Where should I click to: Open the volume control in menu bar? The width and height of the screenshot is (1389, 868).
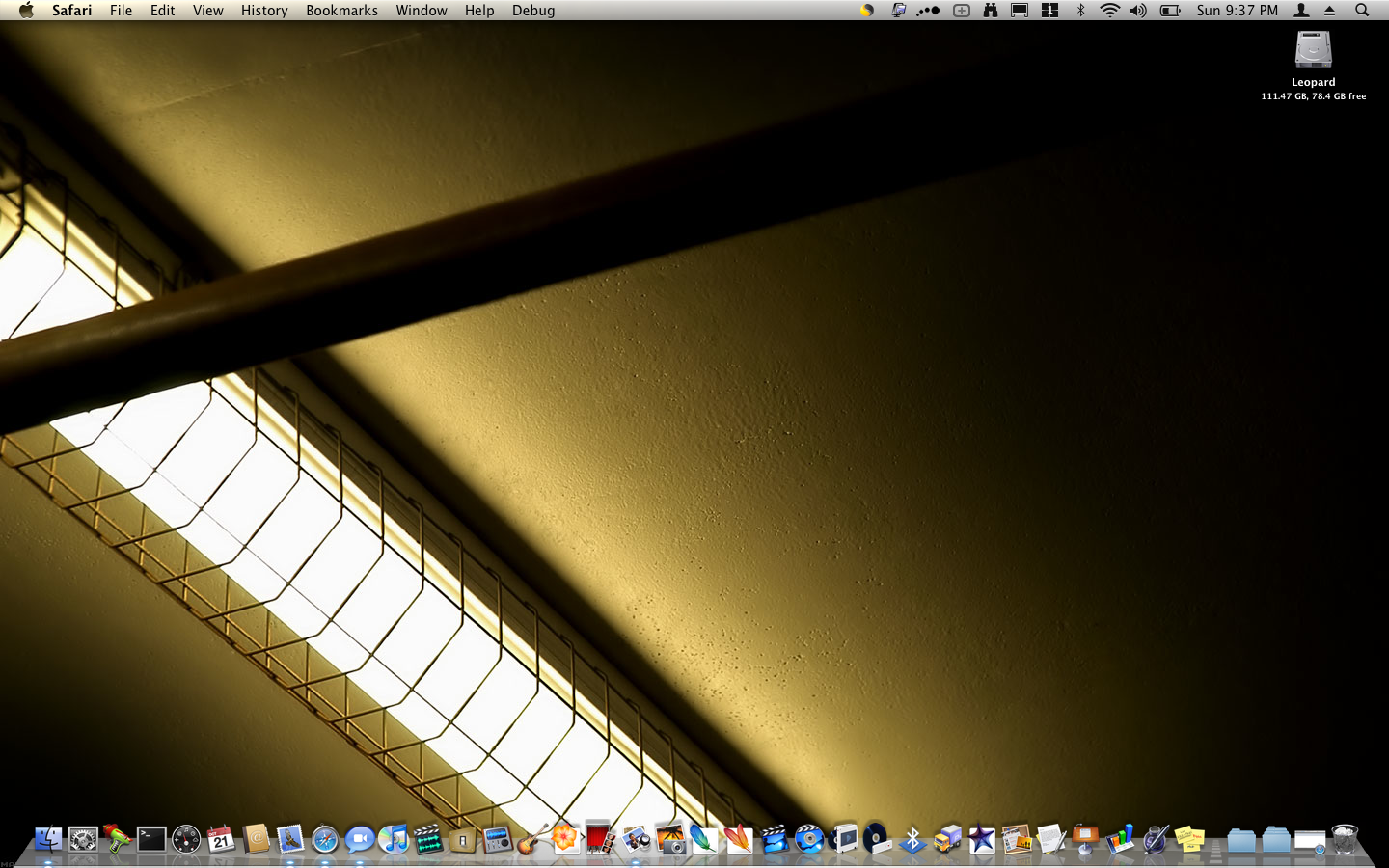tap(1138, 11)
